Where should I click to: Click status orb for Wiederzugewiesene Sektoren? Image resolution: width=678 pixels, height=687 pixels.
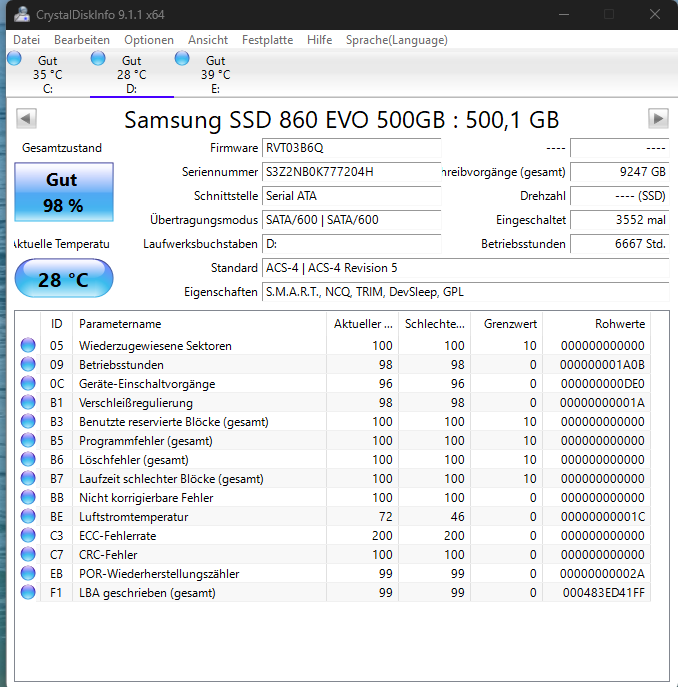click(x=28, y=345)
